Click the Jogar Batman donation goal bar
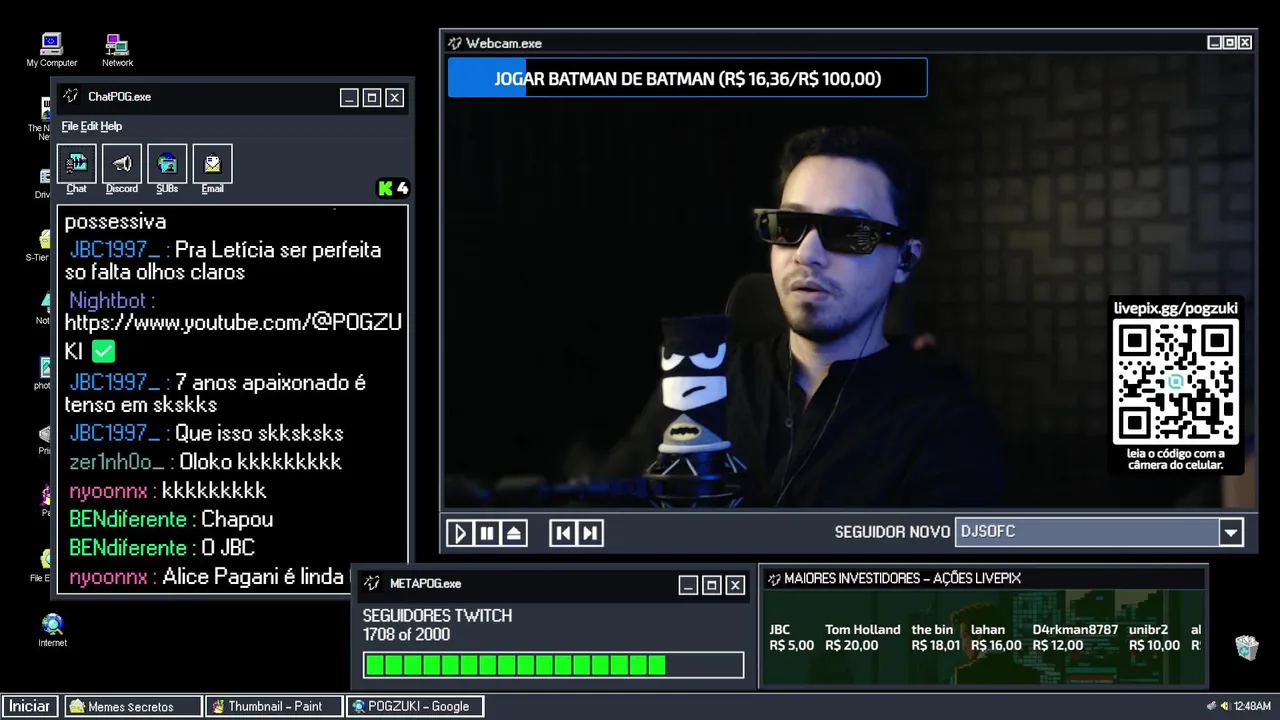This screenshot has height=720, width=1280. click(x=687, y=78)
